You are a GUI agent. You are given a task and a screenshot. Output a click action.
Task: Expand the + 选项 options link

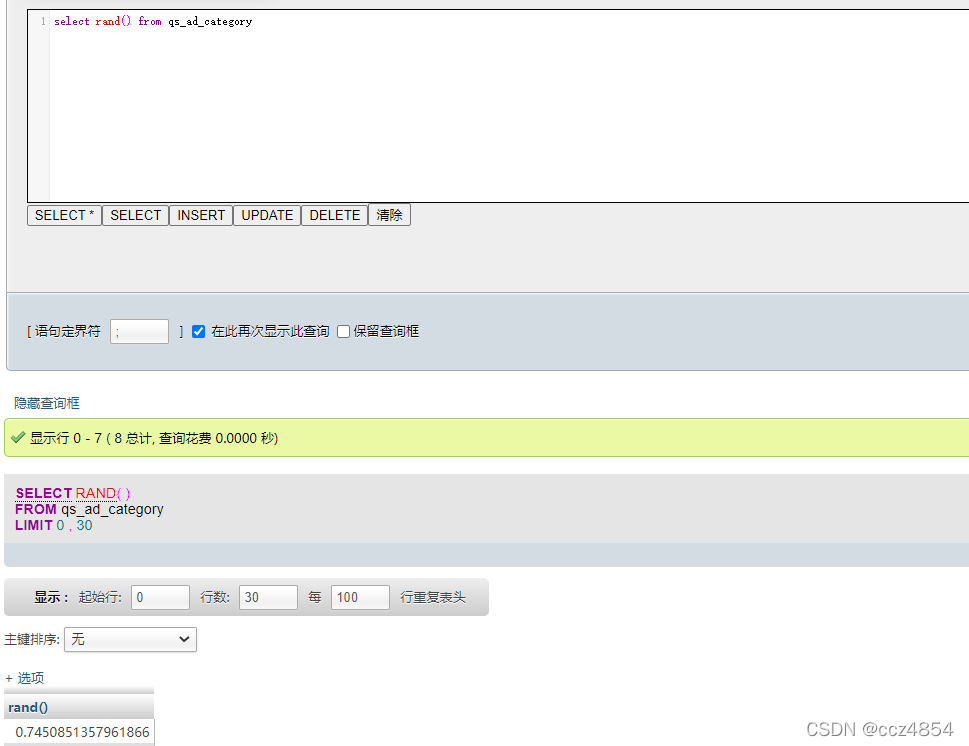click(25, 678)
